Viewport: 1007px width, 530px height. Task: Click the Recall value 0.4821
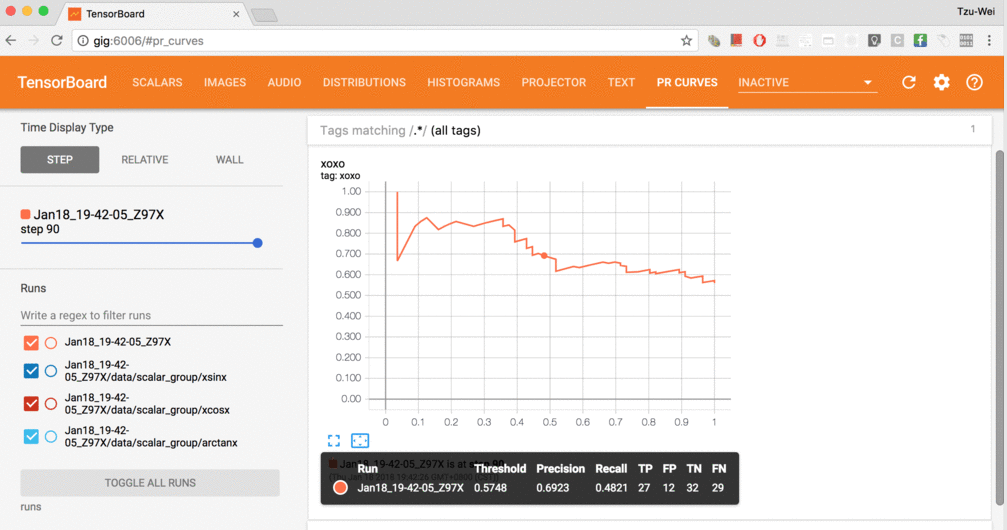[611, 488]
